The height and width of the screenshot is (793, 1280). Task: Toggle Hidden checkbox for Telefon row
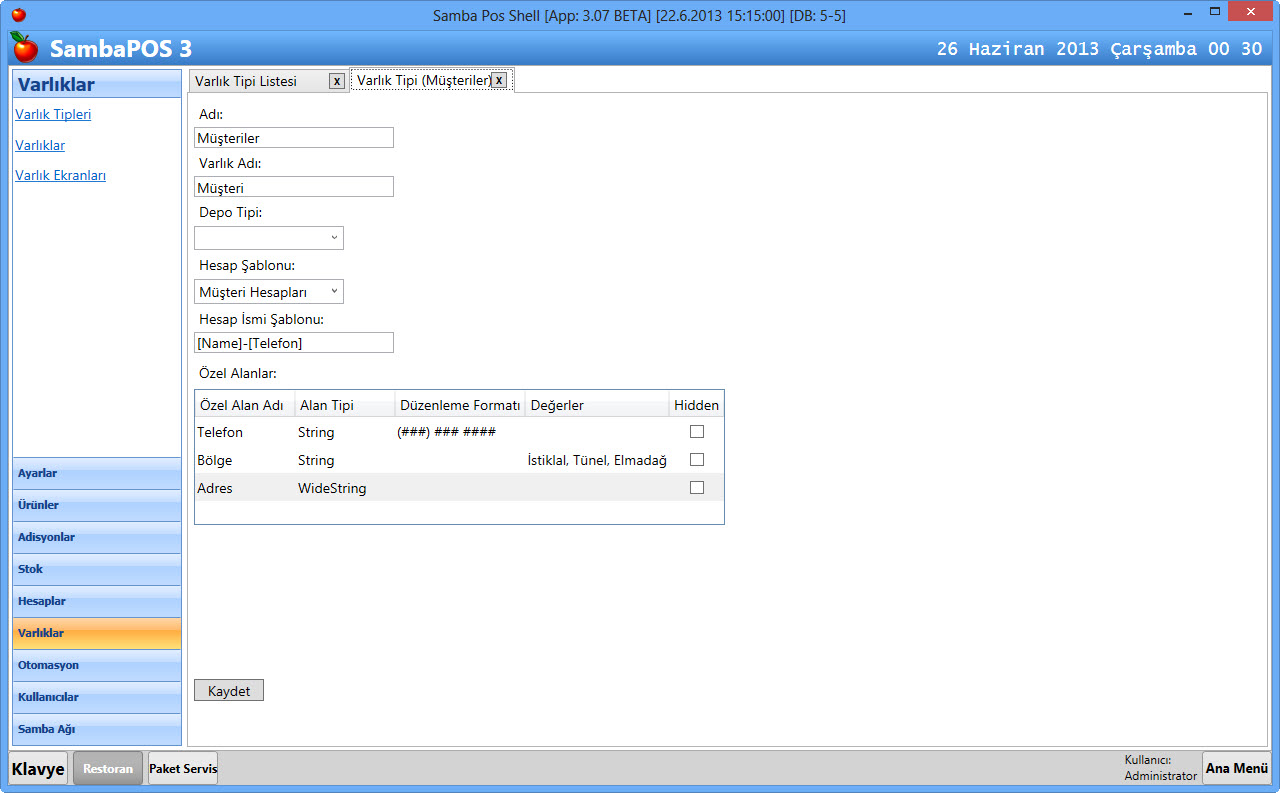pos(697,432)
